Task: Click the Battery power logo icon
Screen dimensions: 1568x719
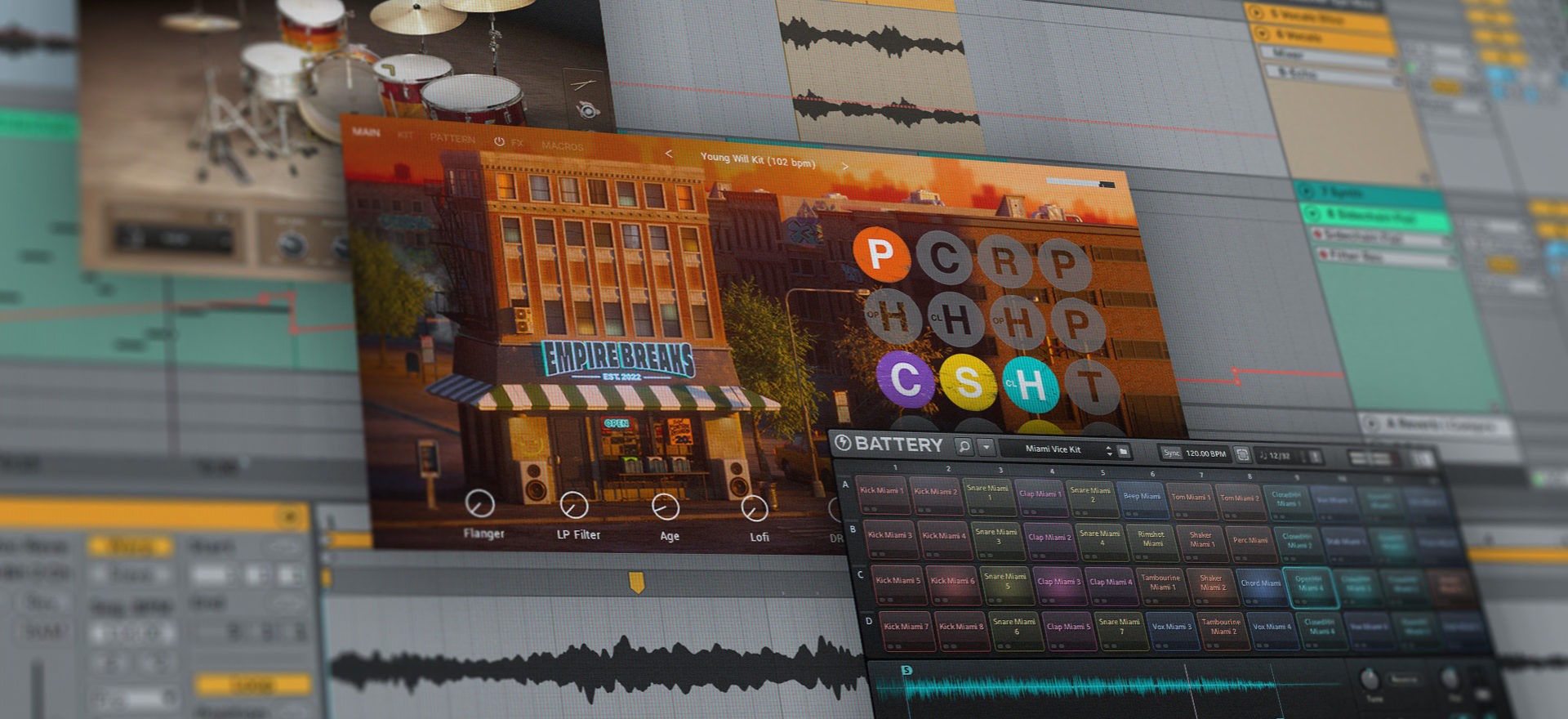Action: click(843, 442)
